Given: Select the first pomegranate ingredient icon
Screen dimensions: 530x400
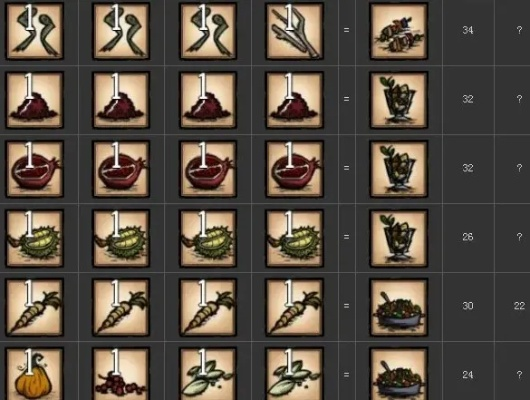Looking at the screenshot, I should [x=34, y=168].
